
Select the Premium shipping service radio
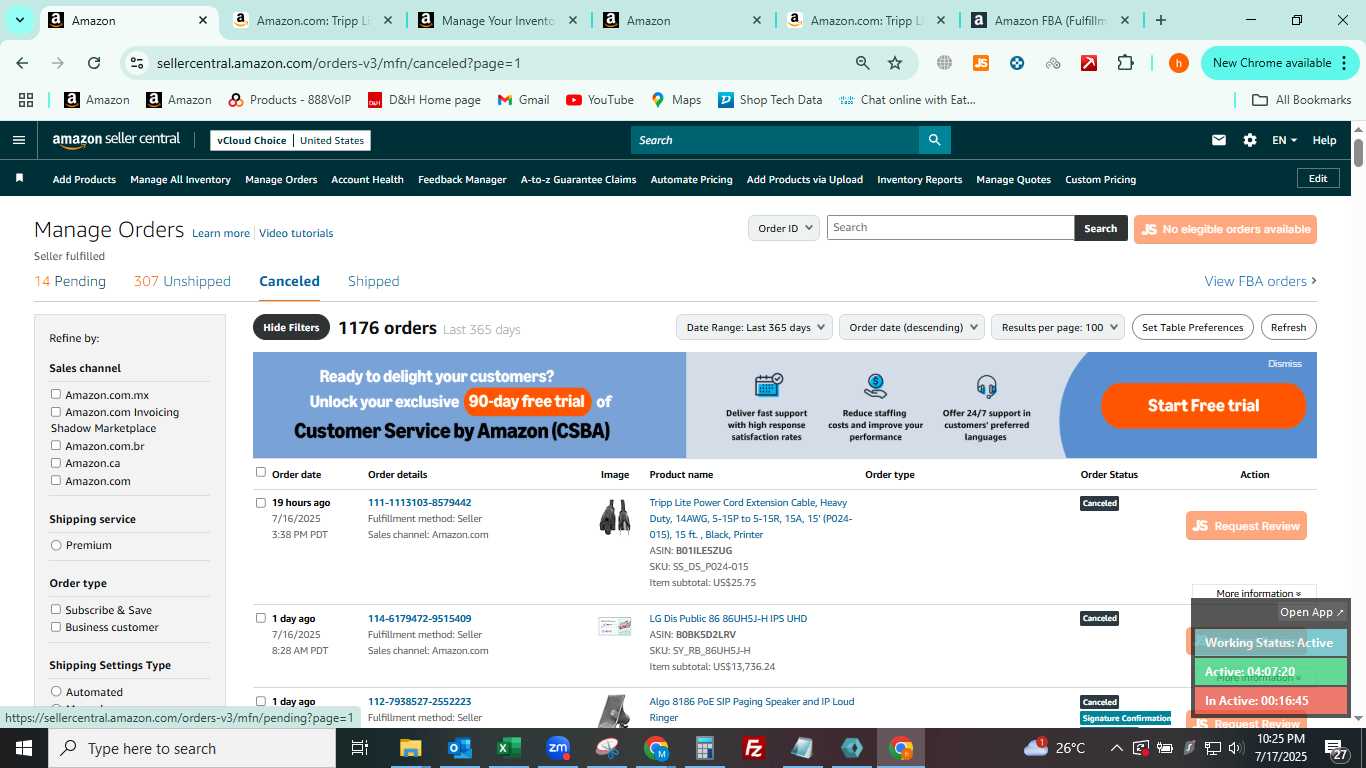56,545
